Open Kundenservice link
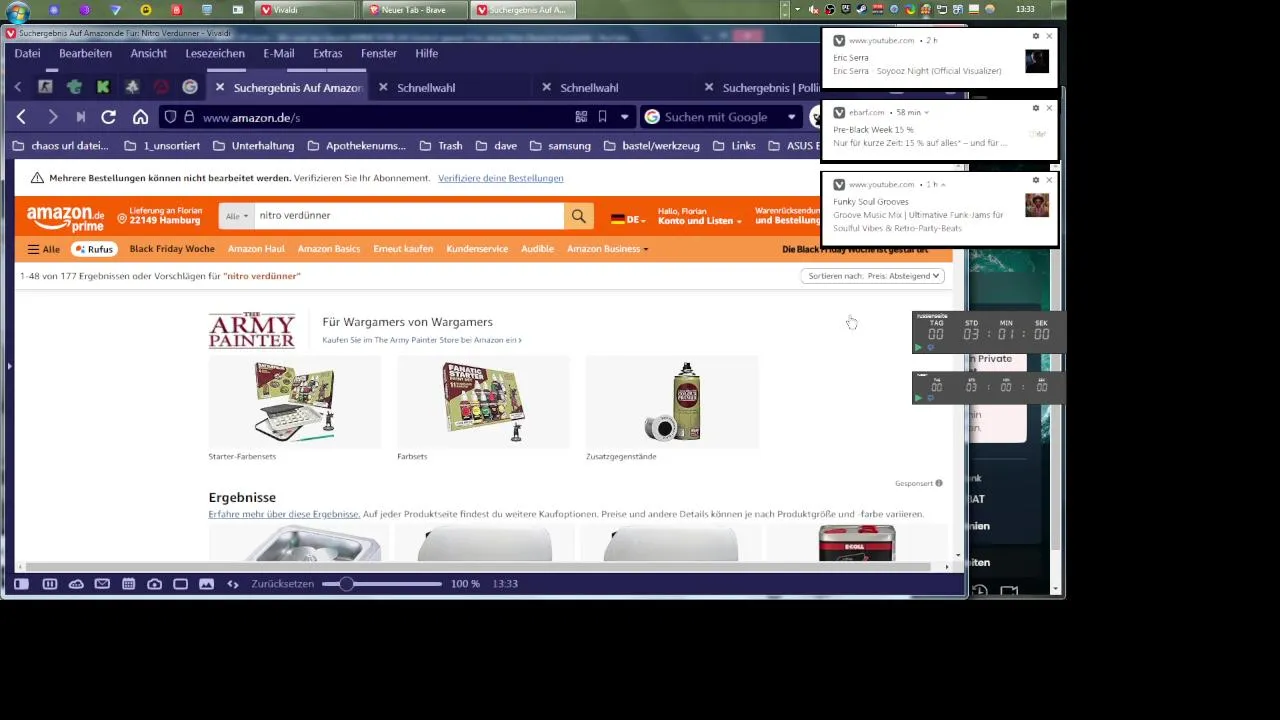The height and width of the screenshot is (720, 1280). [x=477, y=249]
